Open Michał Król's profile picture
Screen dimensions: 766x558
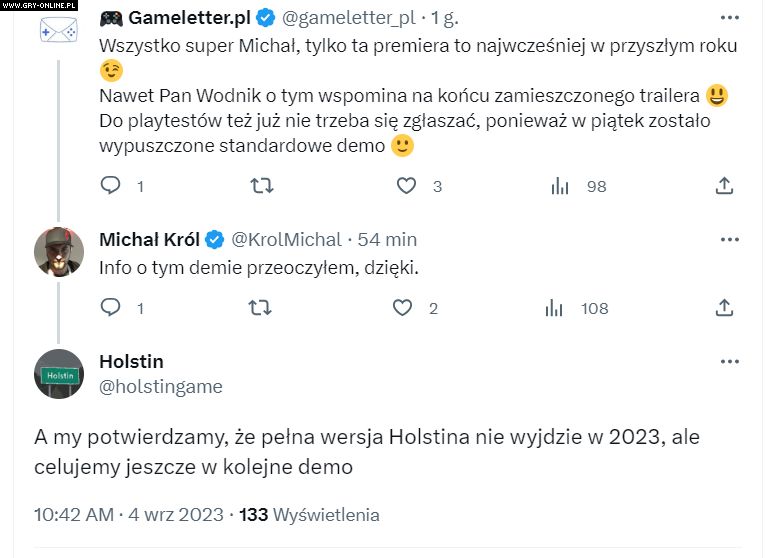click(59, 252)
